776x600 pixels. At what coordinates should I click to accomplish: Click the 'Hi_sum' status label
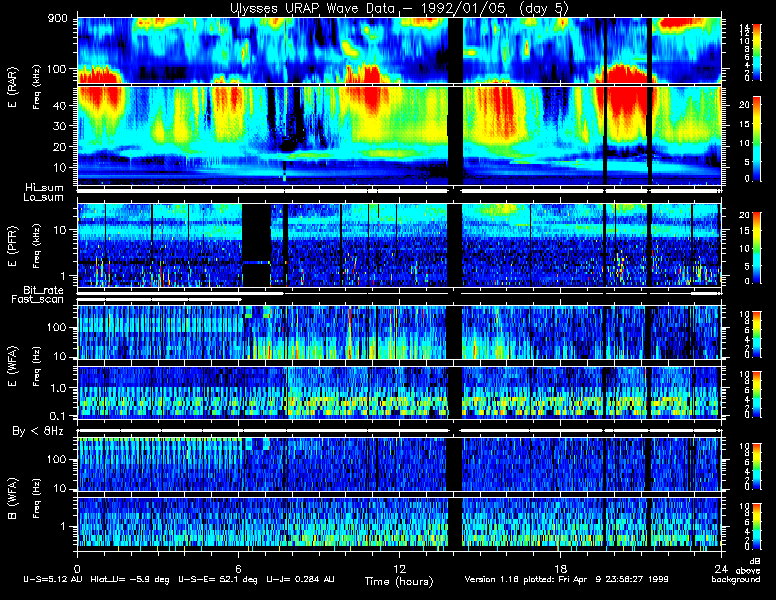pos(45,188)
